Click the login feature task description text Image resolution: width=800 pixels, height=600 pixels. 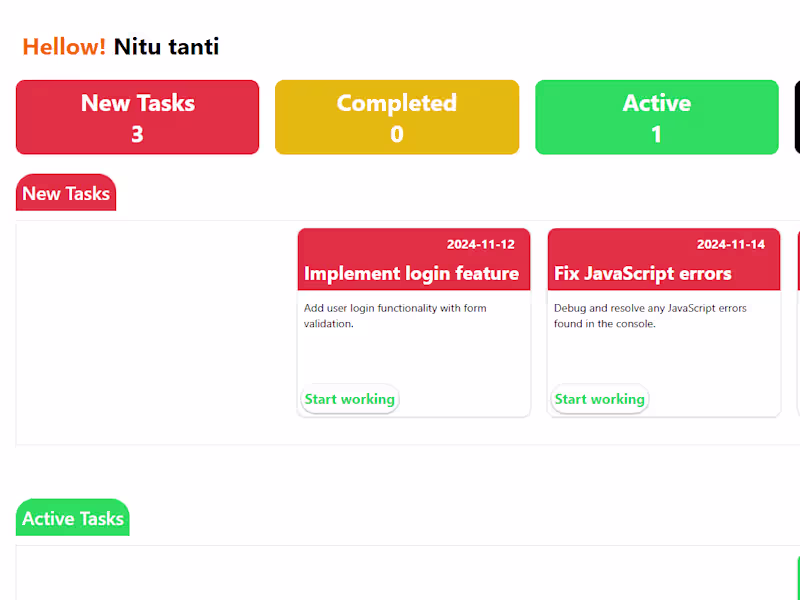[395, 315]
